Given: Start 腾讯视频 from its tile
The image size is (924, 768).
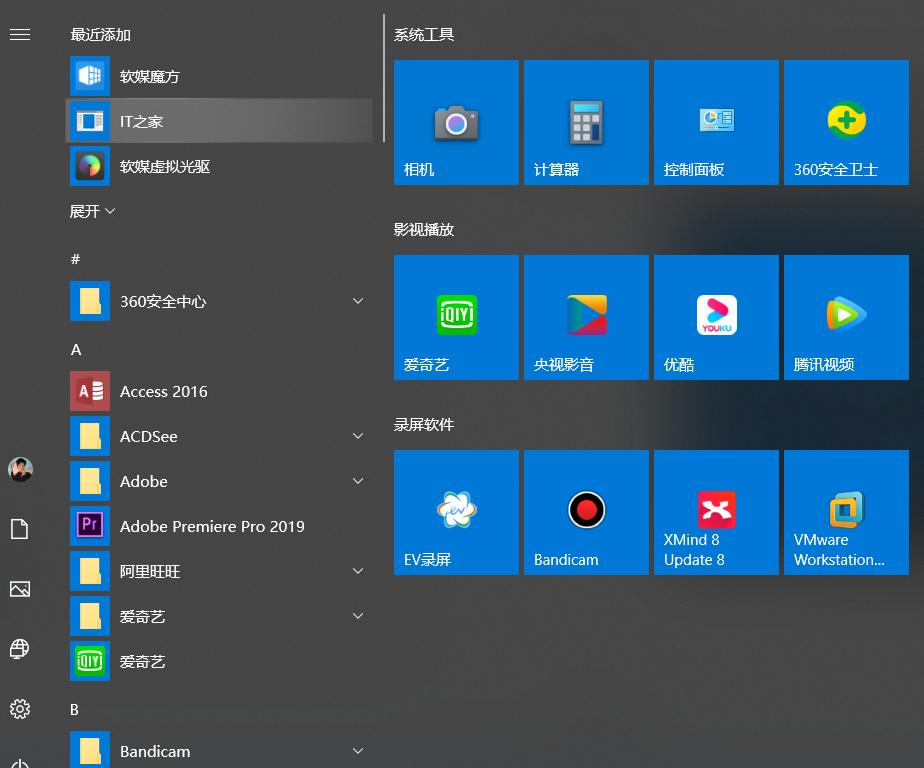Looking at the screenshot, I should [846, 316].
